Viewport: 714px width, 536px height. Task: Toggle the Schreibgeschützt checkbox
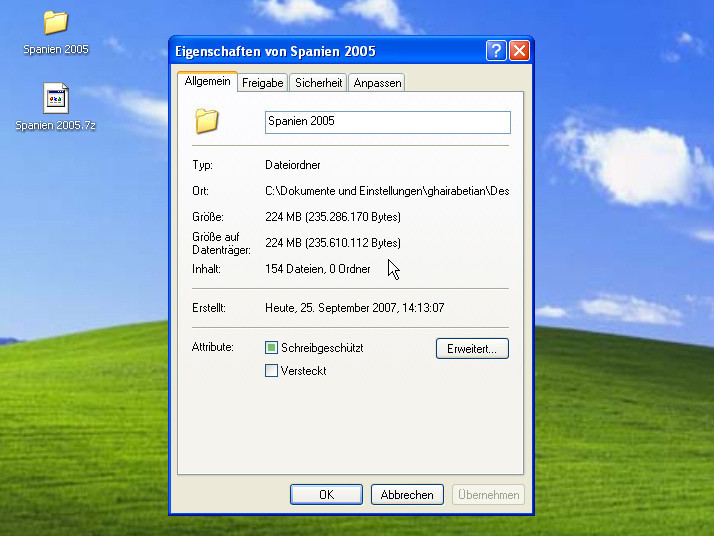coord(272,348)
